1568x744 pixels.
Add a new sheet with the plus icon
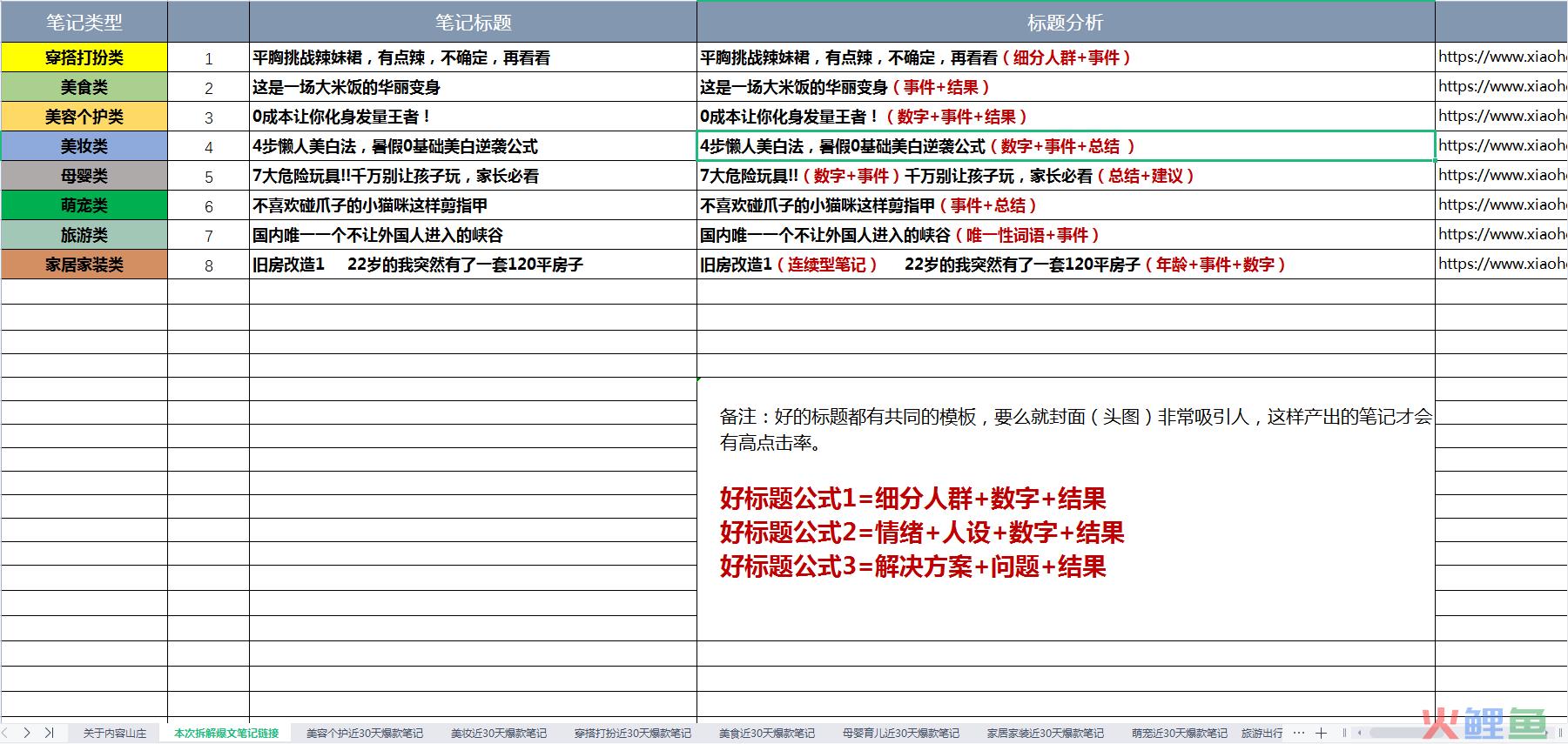1321,733
